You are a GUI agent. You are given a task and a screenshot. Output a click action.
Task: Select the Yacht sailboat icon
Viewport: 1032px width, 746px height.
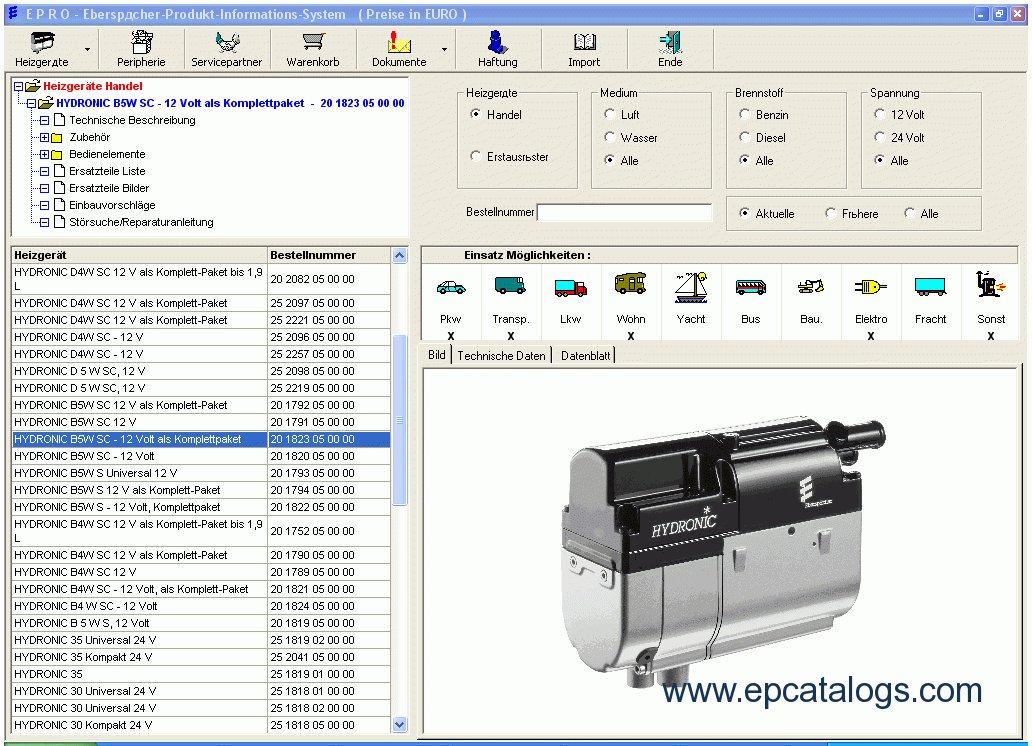[691, 288]
